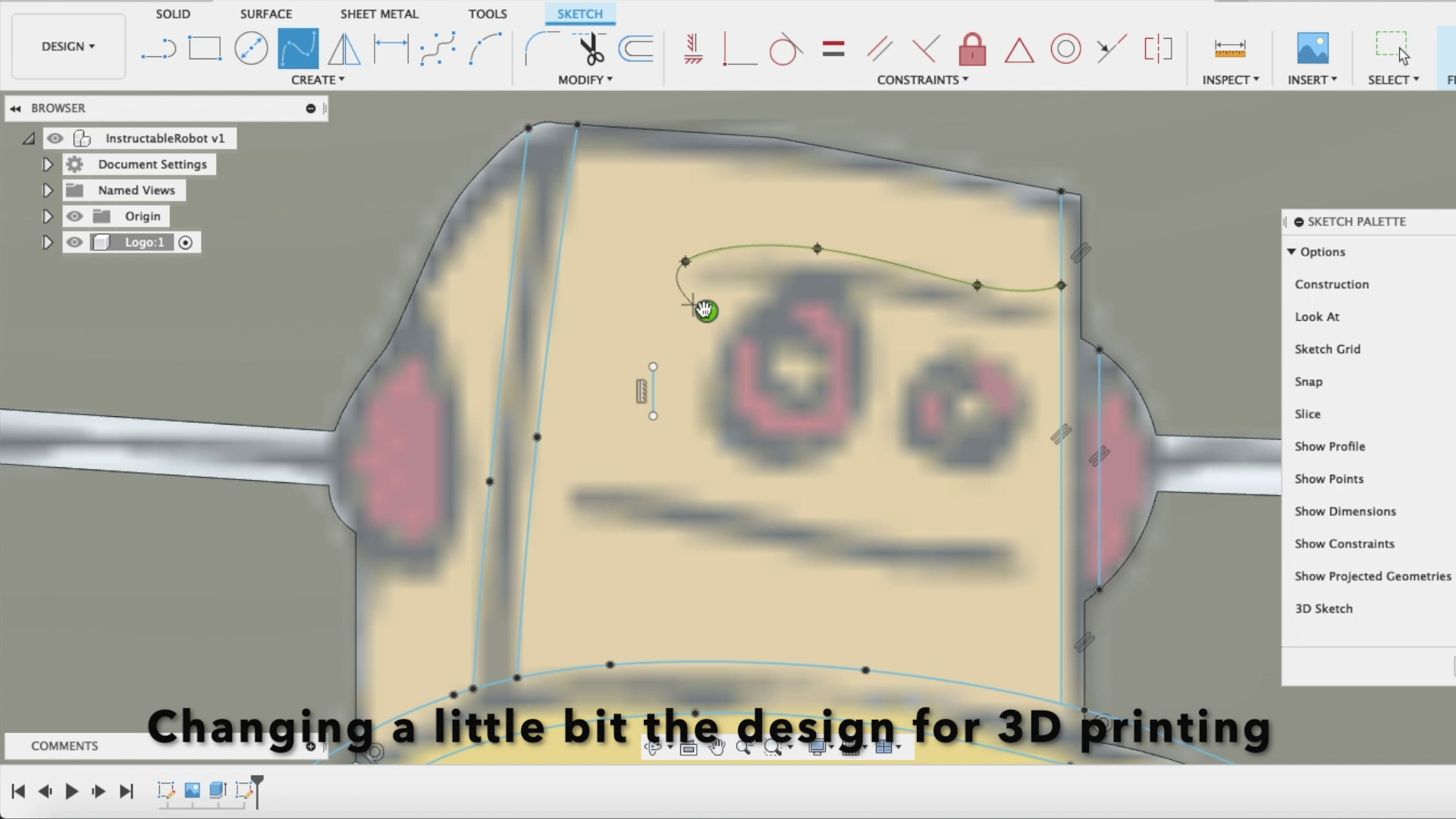The height and width of the screenshot is (819, 1456).
Task: Select the Pan tool in the navigation bar
Action: pos(717,748)
